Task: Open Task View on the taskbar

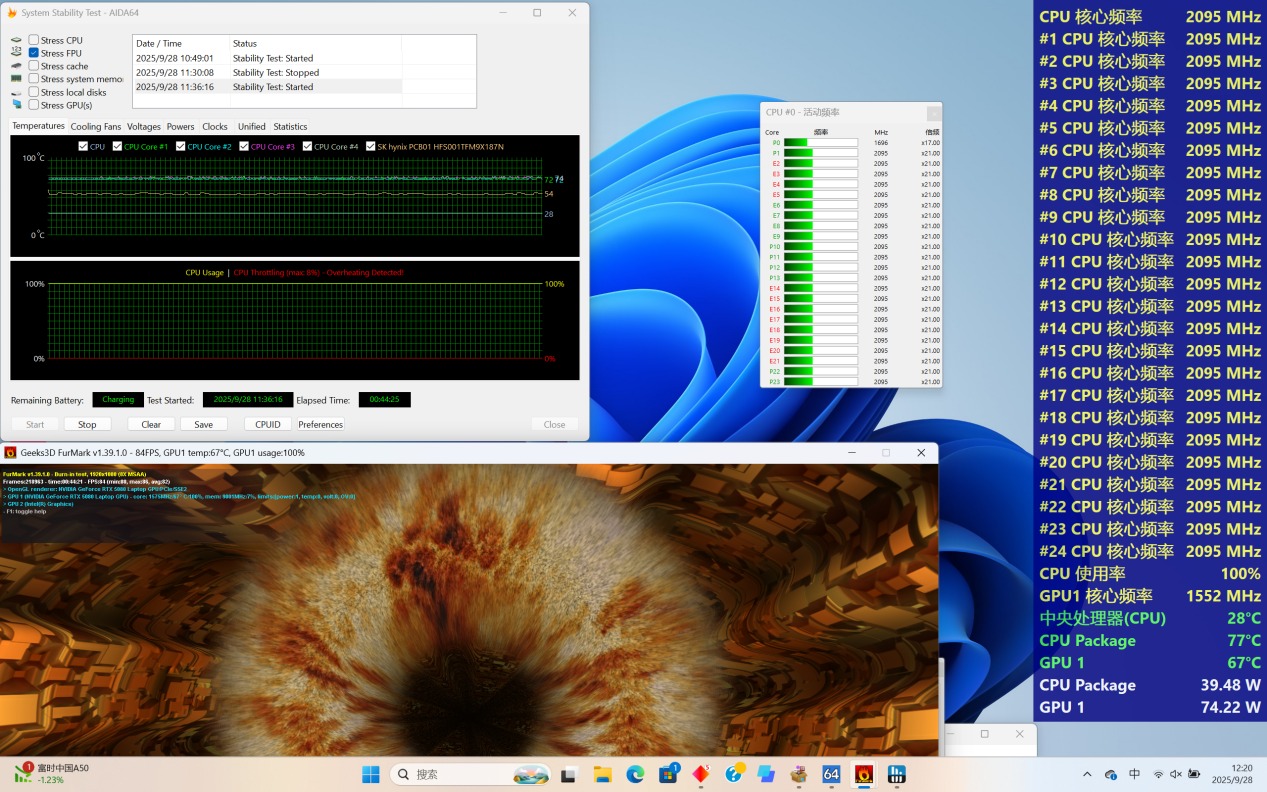Action: (x=569, y=774)
